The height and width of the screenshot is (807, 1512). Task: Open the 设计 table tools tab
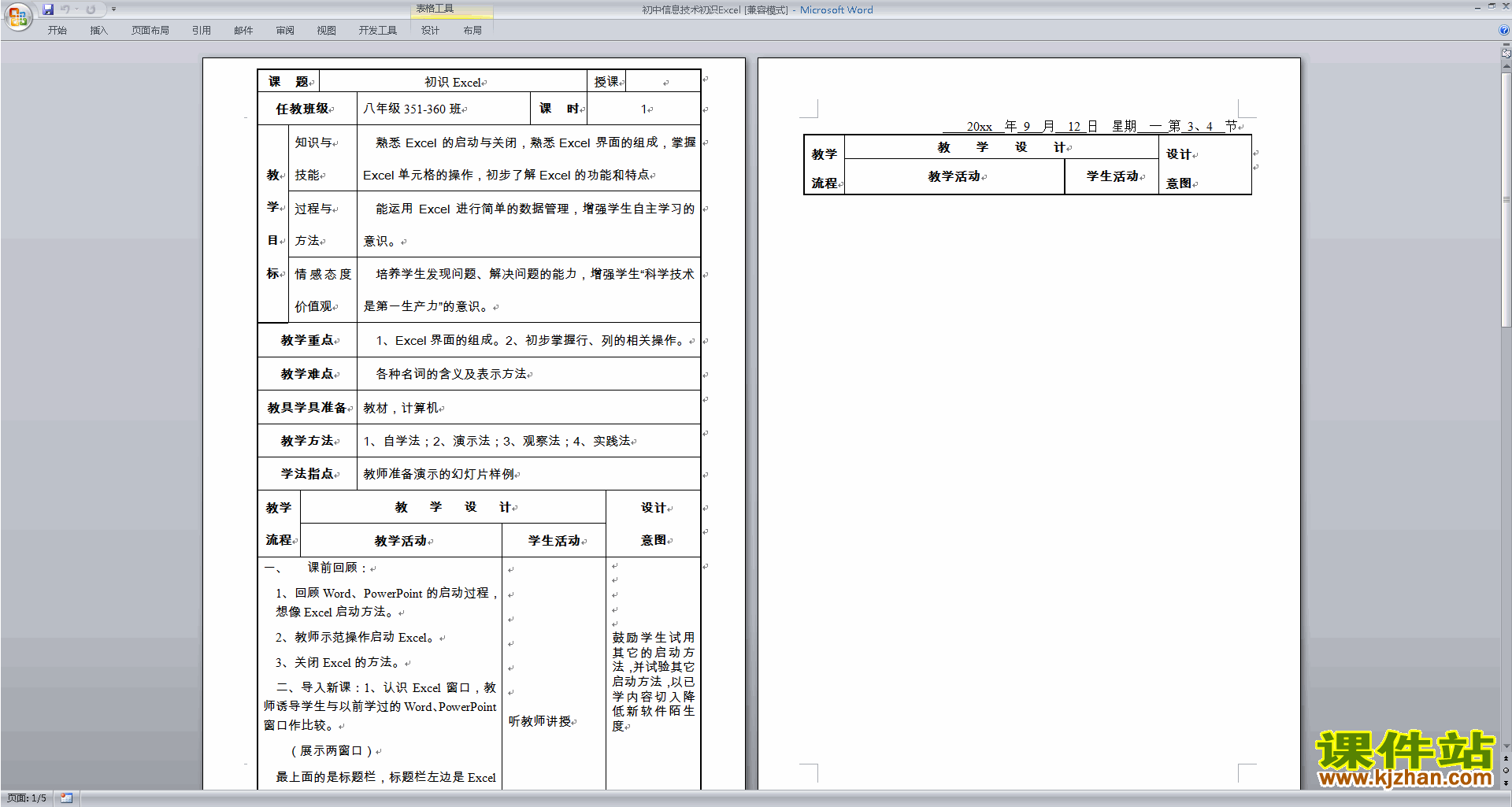pos(431,31)
